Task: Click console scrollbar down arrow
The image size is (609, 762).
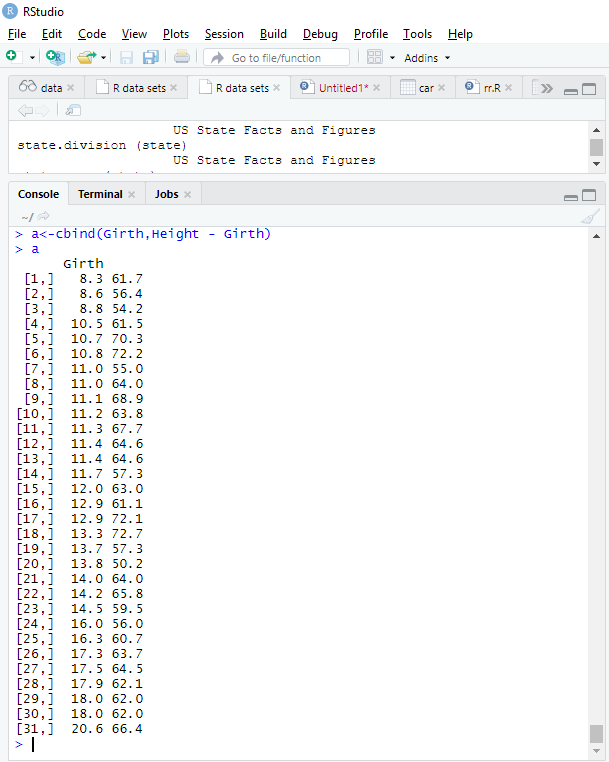Action: [596, 751]
